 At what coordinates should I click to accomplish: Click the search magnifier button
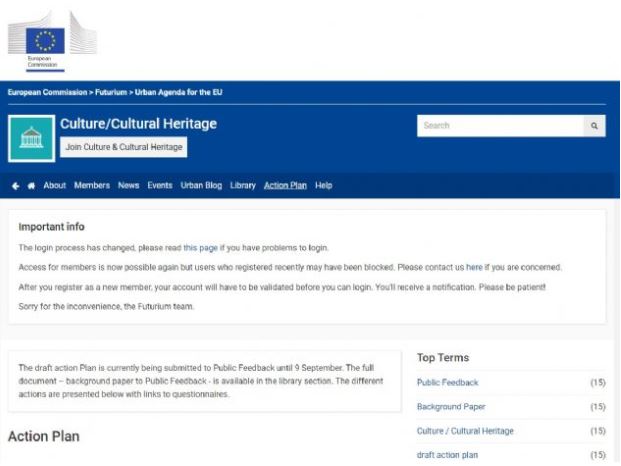tap(594, 126)
